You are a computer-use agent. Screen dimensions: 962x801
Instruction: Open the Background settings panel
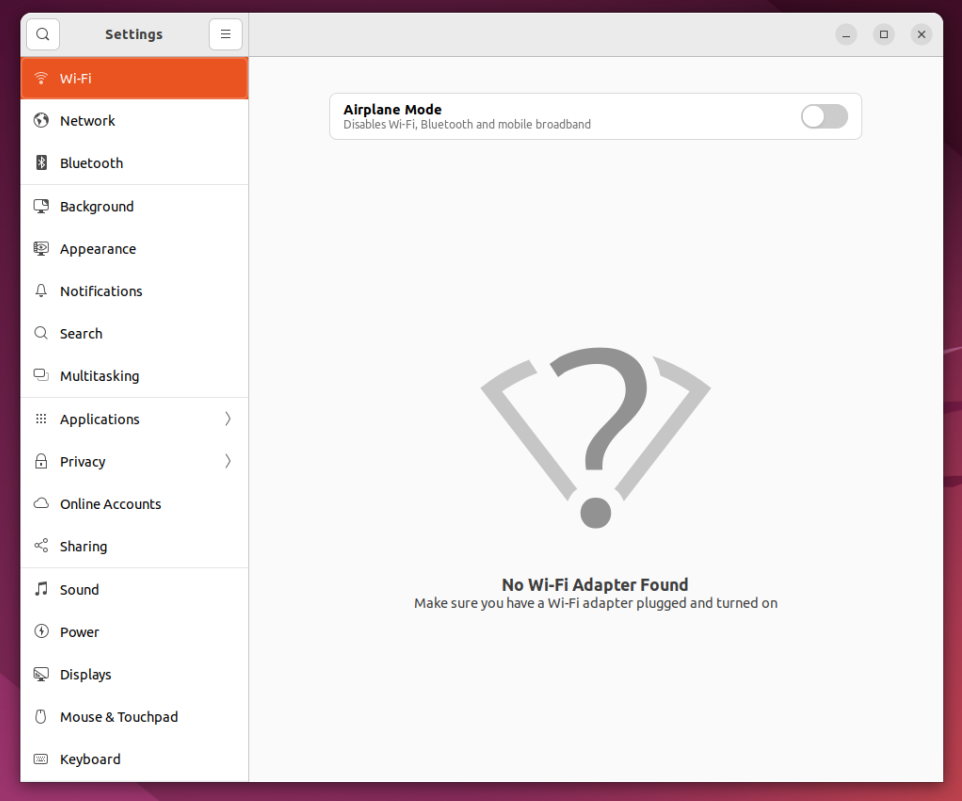click(x=96, y=206)
